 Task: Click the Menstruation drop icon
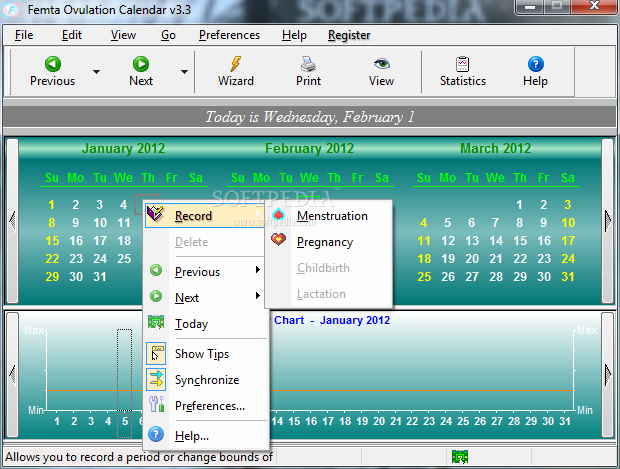(279, 214)
